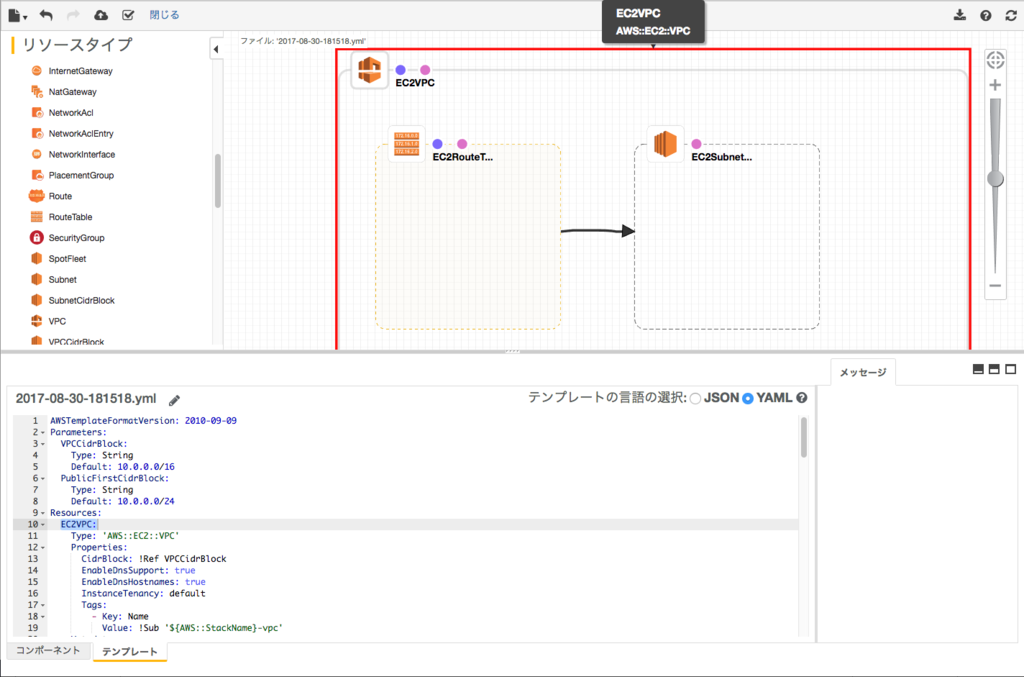Click the fit-to-window target icon

[995, 60]
